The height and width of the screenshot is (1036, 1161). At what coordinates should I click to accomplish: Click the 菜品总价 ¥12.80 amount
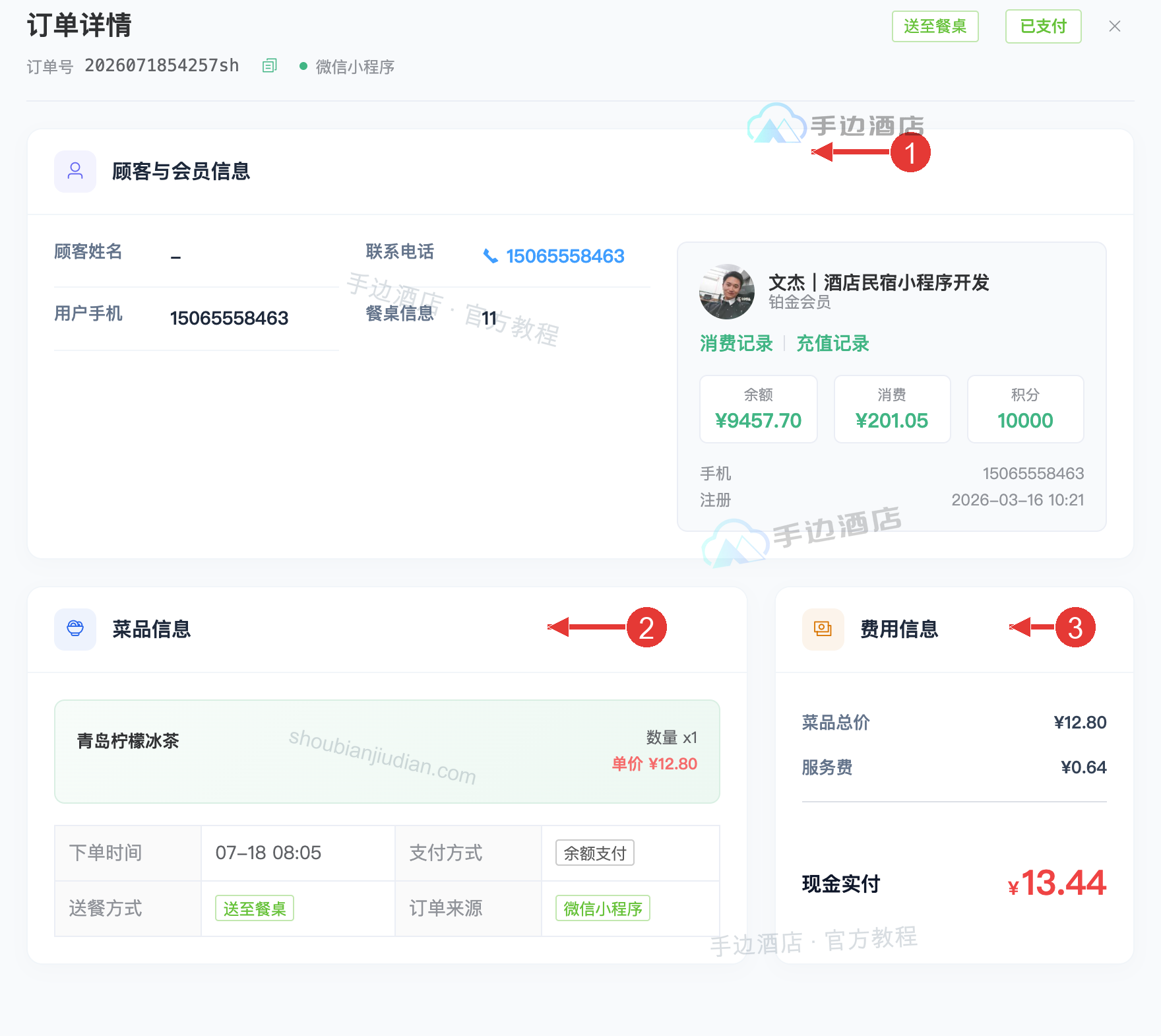1080,723
